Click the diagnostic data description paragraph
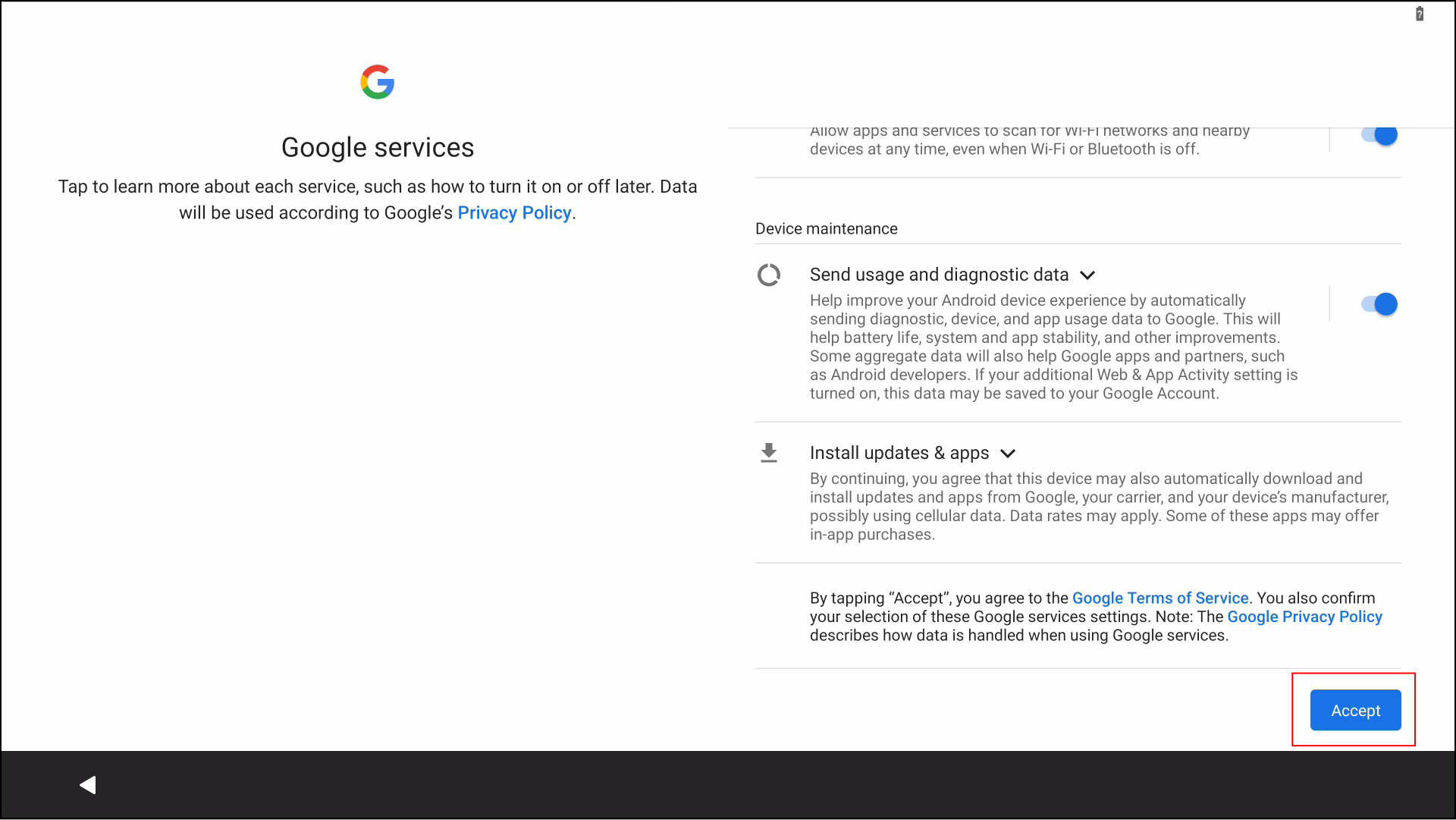Screen dimensions: 1456x820 [1053, 347]
